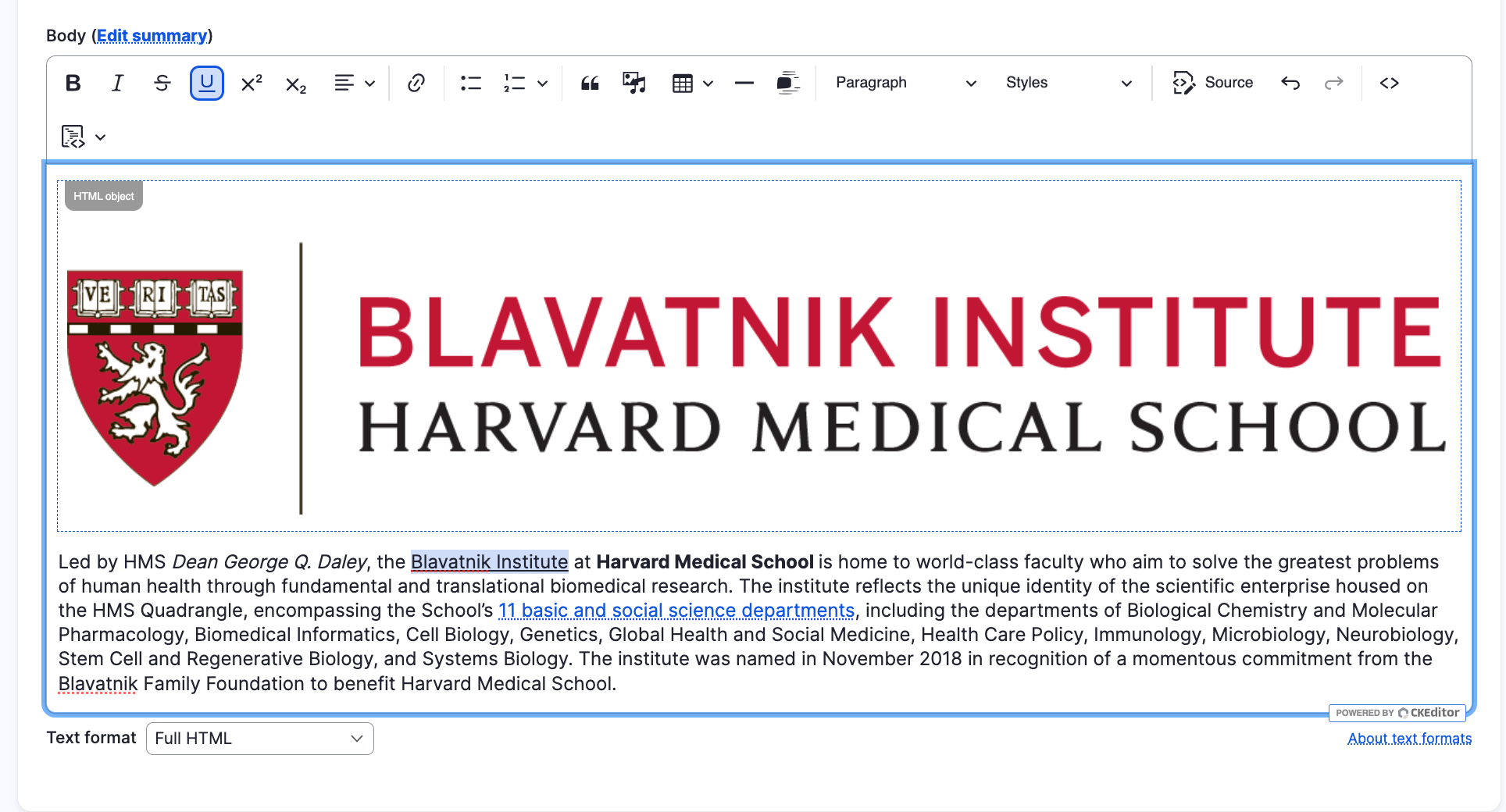Image resolution: width=1506 pixels, height=812 pixels.
Task: Open the Text format Full HTML dropdown
Action: (x=260, y=739)
